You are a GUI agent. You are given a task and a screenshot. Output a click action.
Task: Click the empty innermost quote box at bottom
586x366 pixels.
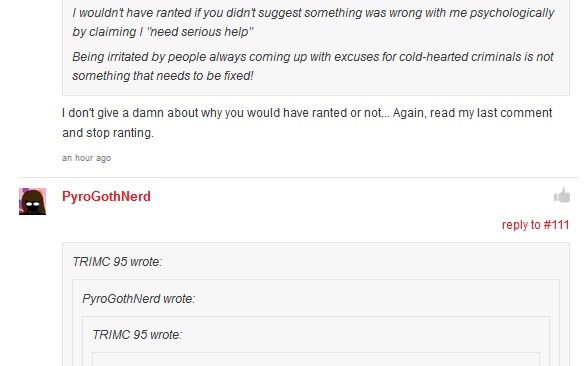pyautogui.click(x=316, y=359)
